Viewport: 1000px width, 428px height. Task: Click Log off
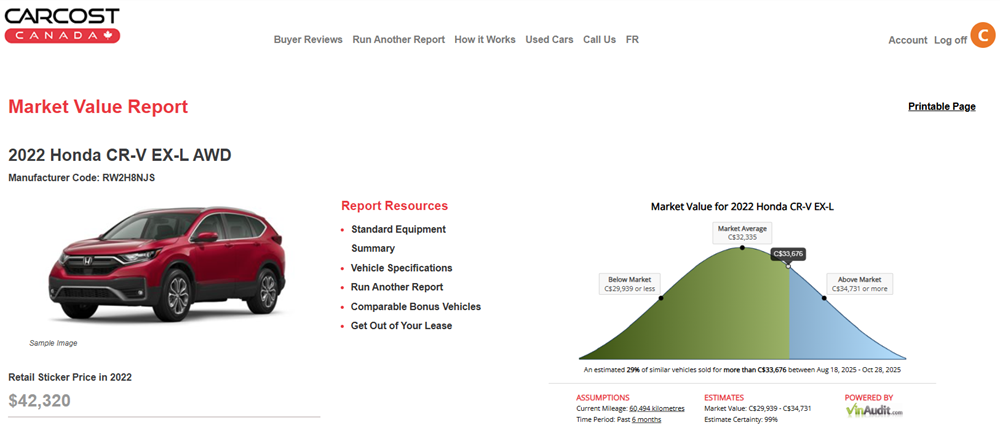[x=950, y=40]
